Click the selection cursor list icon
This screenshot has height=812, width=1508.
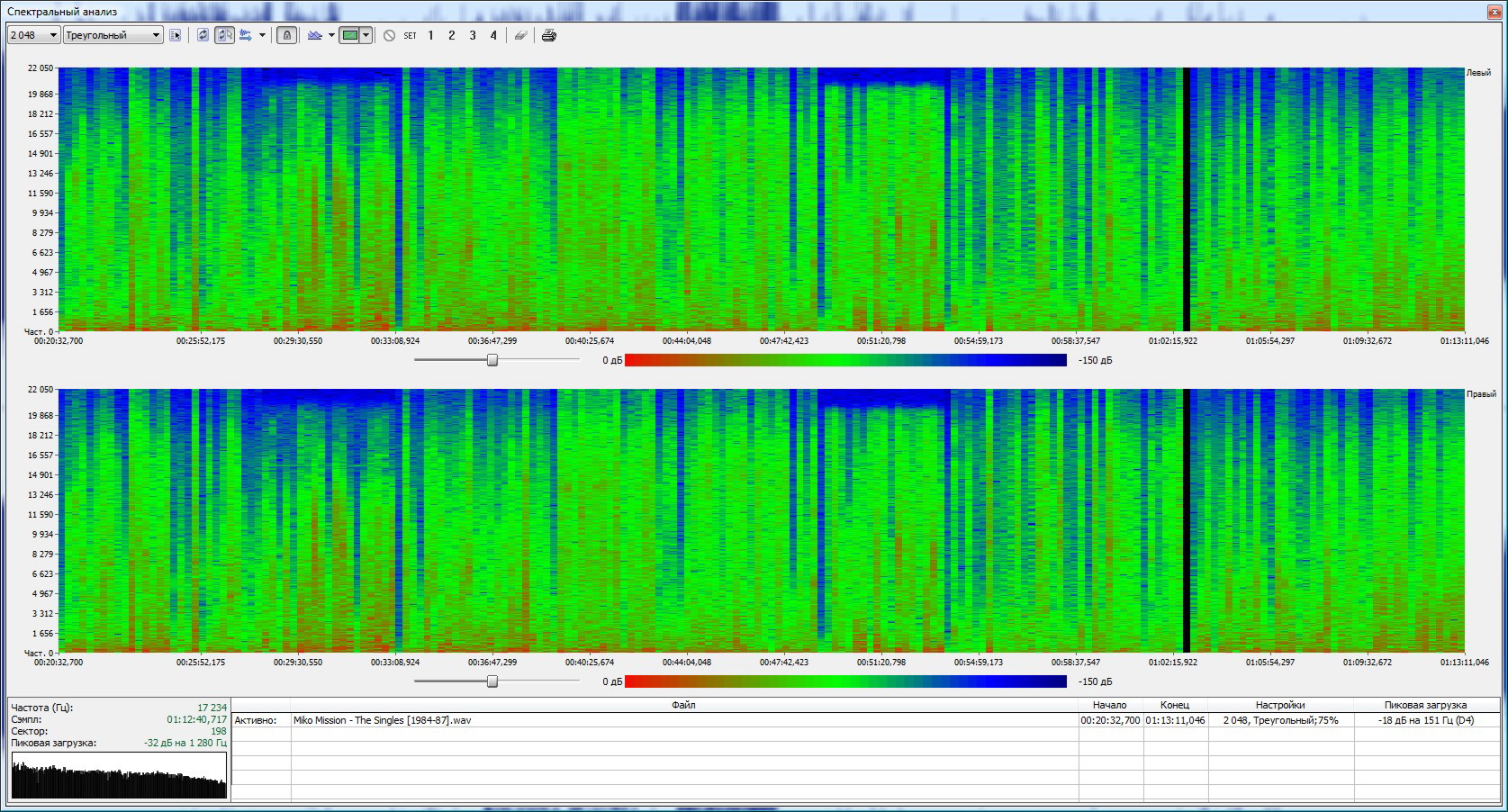point(176,35)
